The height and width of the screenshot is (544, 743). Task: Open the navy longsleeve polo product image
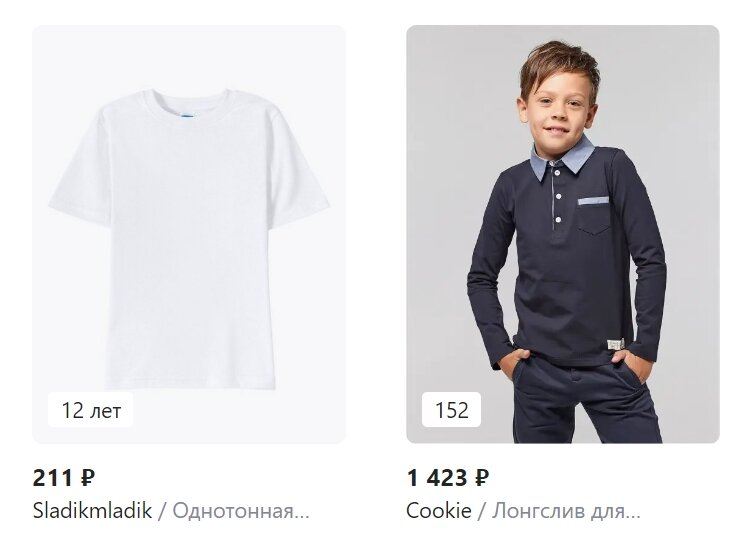point(563,234)
